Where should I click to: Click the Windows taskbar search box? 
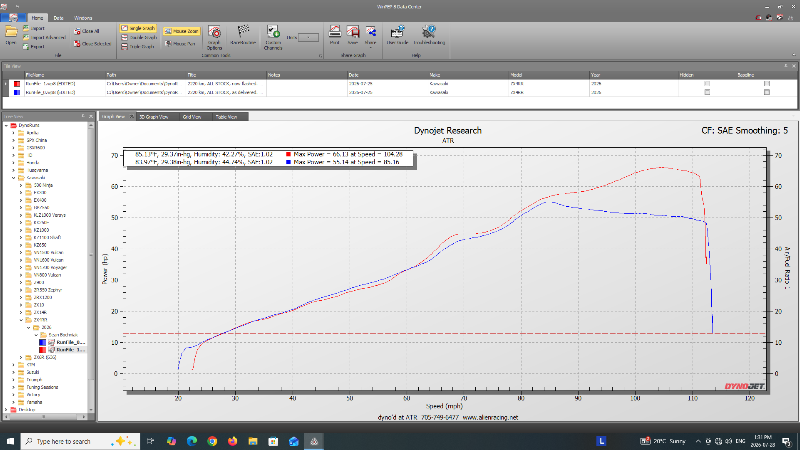[80, 441]
